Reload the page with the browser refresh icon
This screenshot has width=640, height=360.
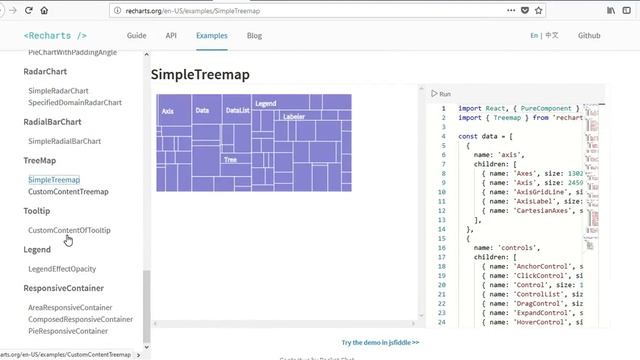click(29, 11)
